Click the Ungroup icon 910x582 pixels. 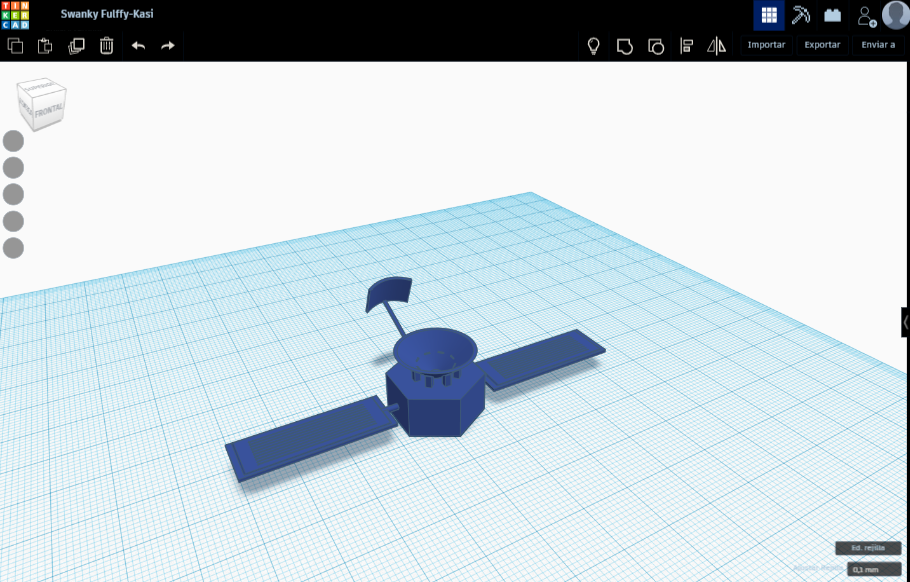[656, 46]
